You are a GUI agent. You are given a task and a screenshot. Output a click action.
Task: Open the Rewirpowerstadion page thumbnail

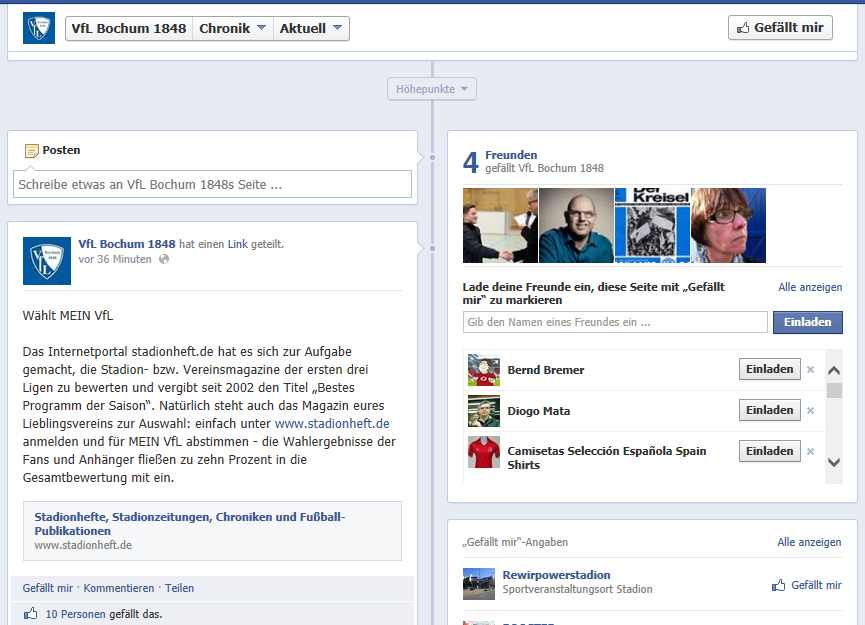[479, 584]
